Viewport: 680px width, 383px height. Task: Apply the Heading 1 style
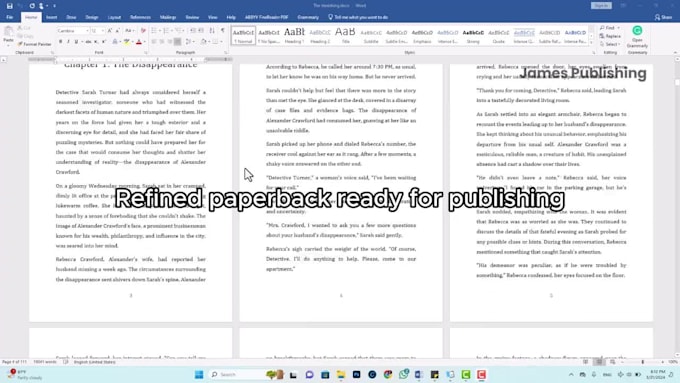(x=294, y=36)
